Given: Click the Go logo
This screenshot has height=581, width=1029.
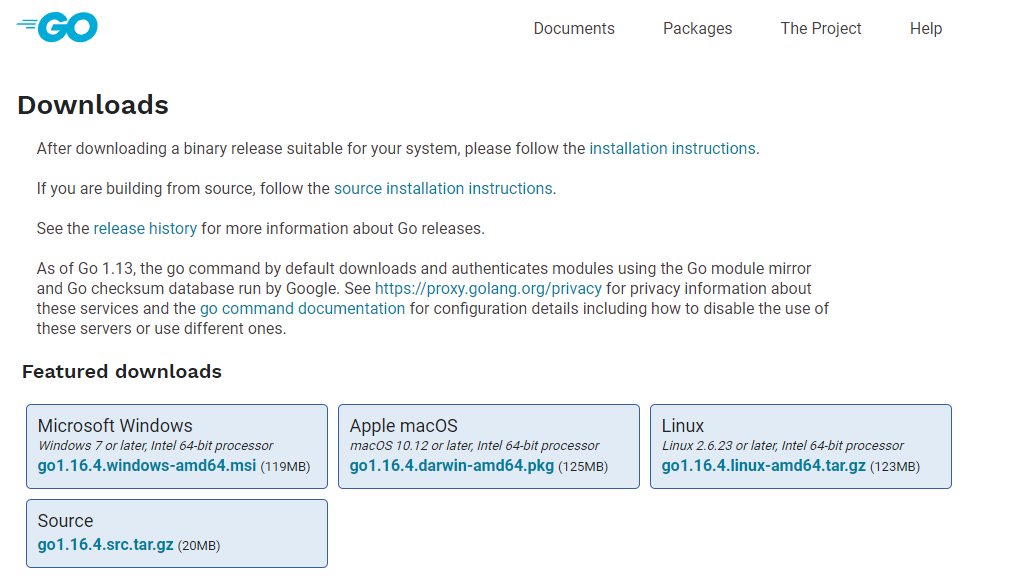Looking at the screenshot, I should coord(57,27).
